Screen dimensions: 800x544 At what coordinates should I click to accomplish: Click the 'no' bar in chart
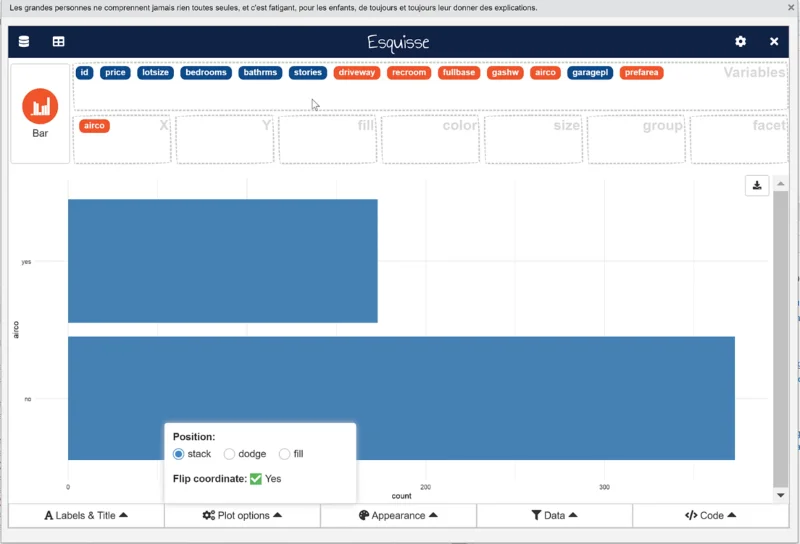coord(402,398)
